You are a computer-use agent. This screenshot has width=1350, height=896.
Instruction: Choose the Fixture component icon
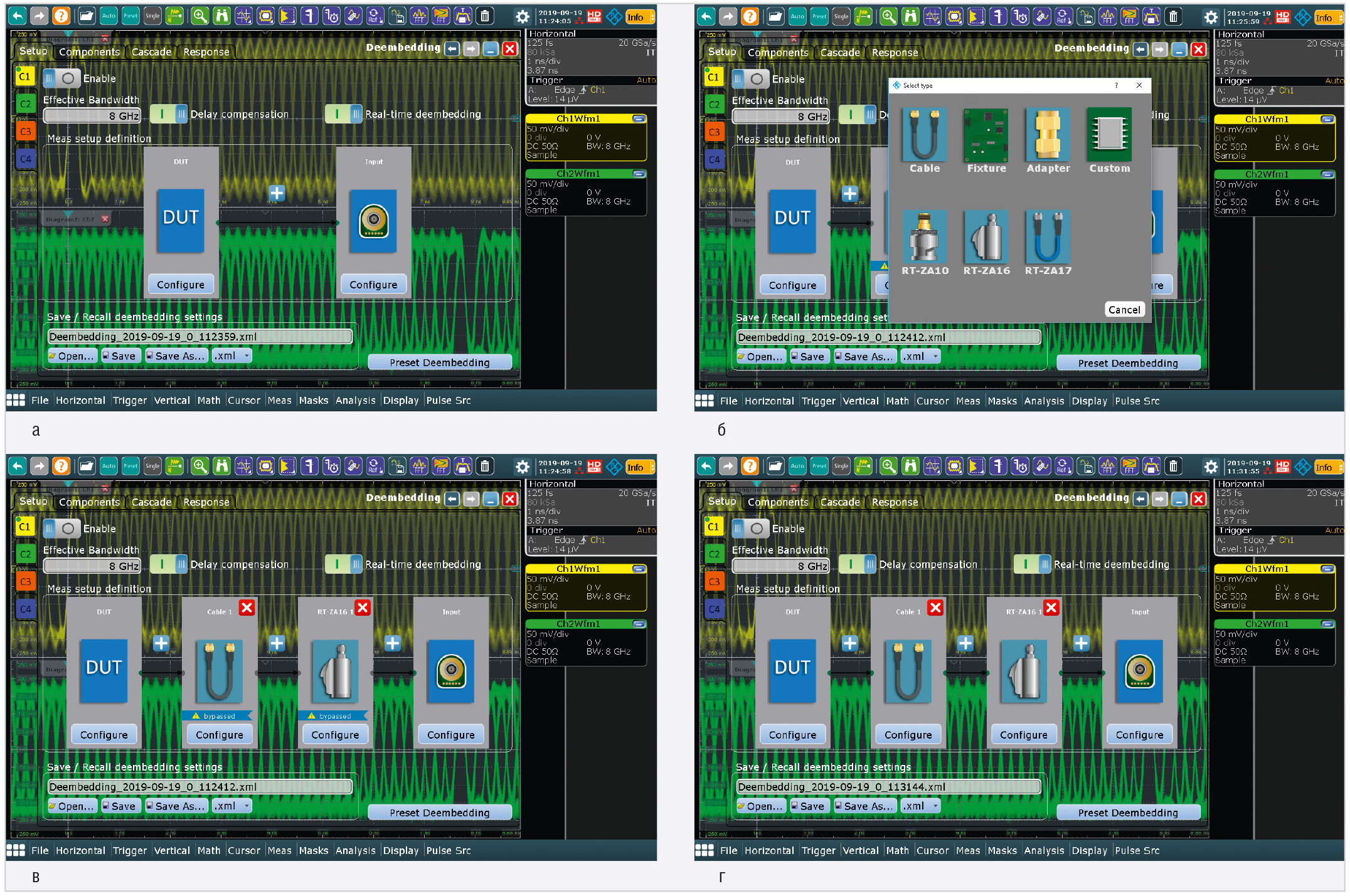pyautogui.click(x=986, y=135)
